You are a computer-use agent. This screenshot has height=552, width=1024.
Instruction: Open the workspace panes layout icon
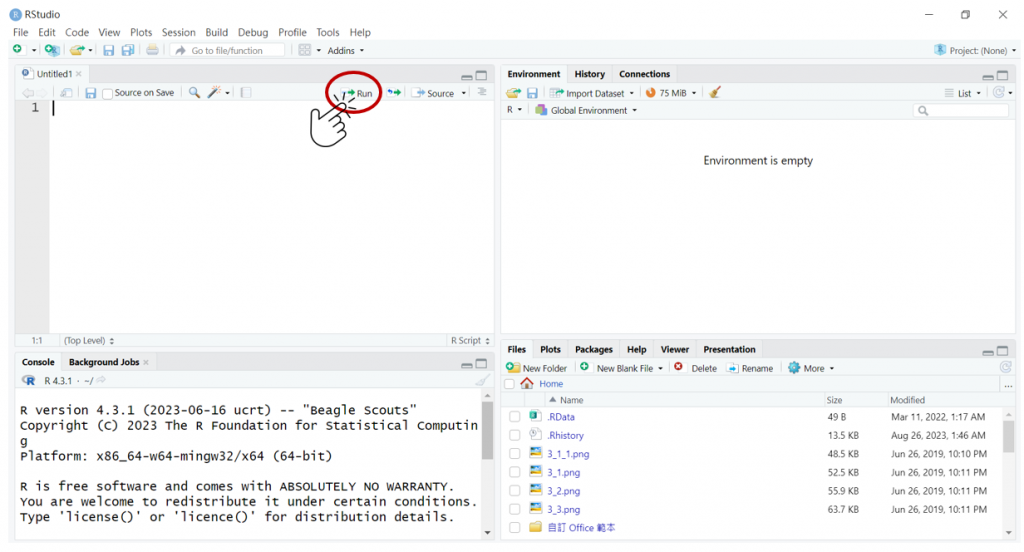pyautogui.click(x=304, y=50)
